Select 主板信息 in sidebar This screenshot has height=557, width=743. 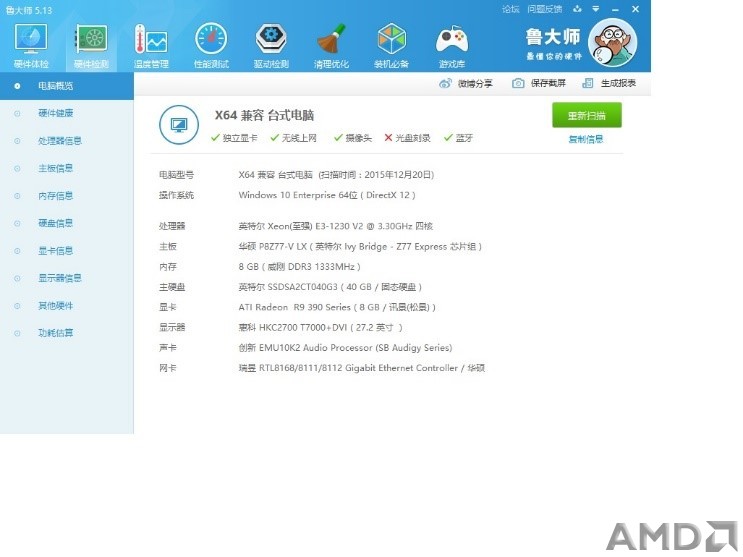(x=67, y=168)
